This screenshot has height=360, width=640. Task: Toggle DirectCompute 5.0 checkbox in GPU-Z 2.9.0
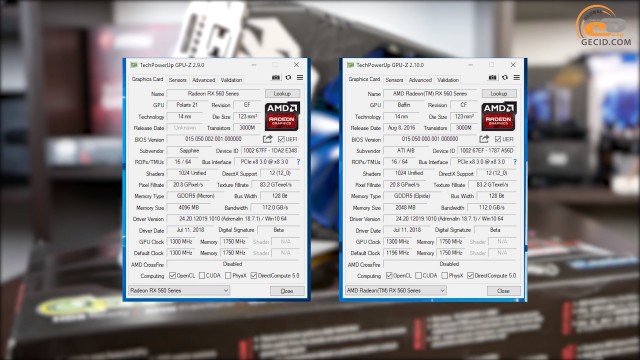[x=254, y=276]
